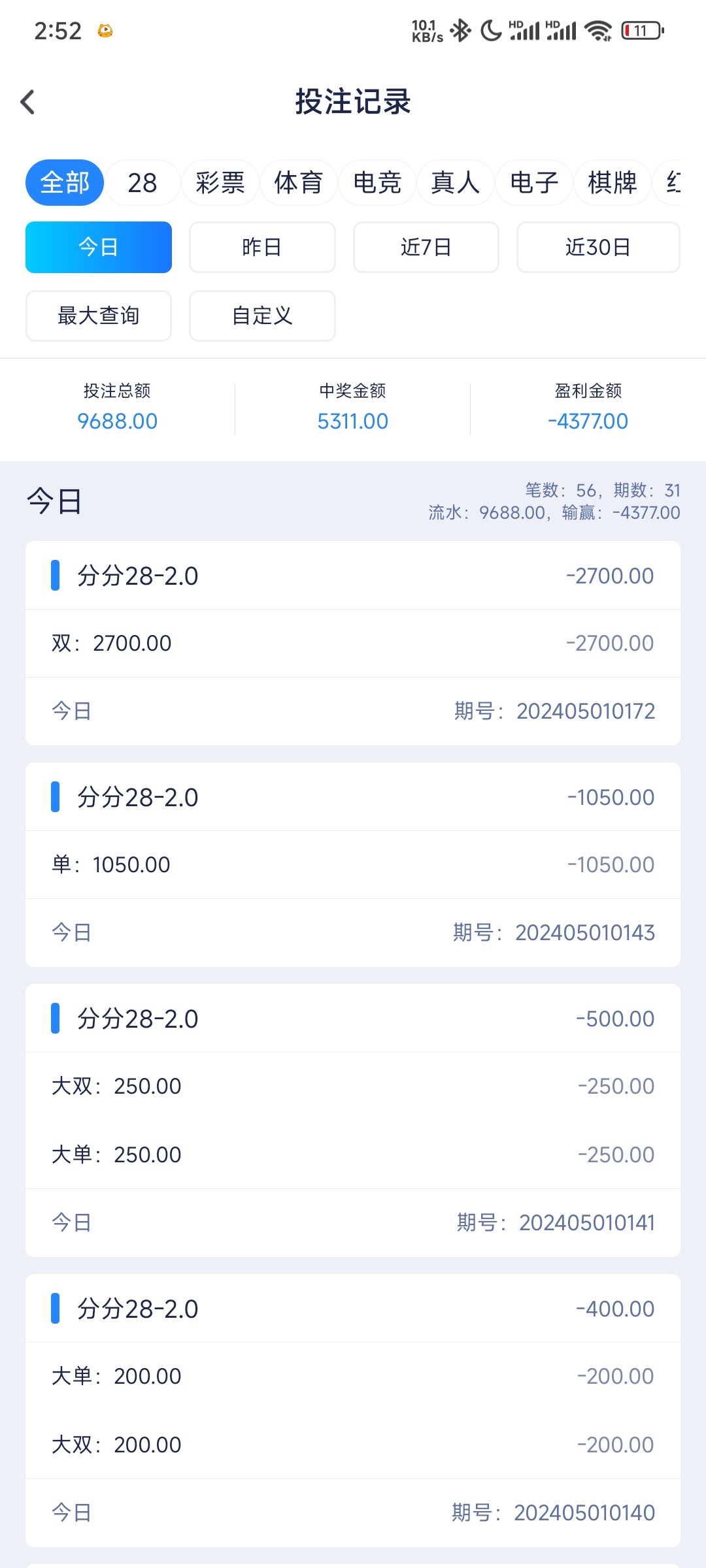Tap the Bluetooth status icon
The image size is (706, 1568).
pos(460,30)
